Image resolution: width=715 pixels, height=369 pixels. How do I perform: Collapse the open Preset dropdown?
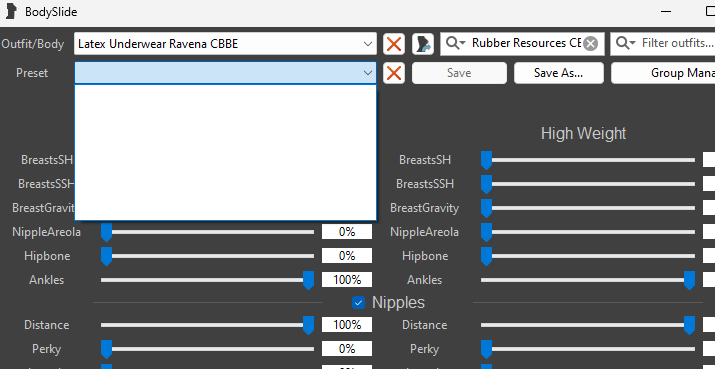(368, 73)
